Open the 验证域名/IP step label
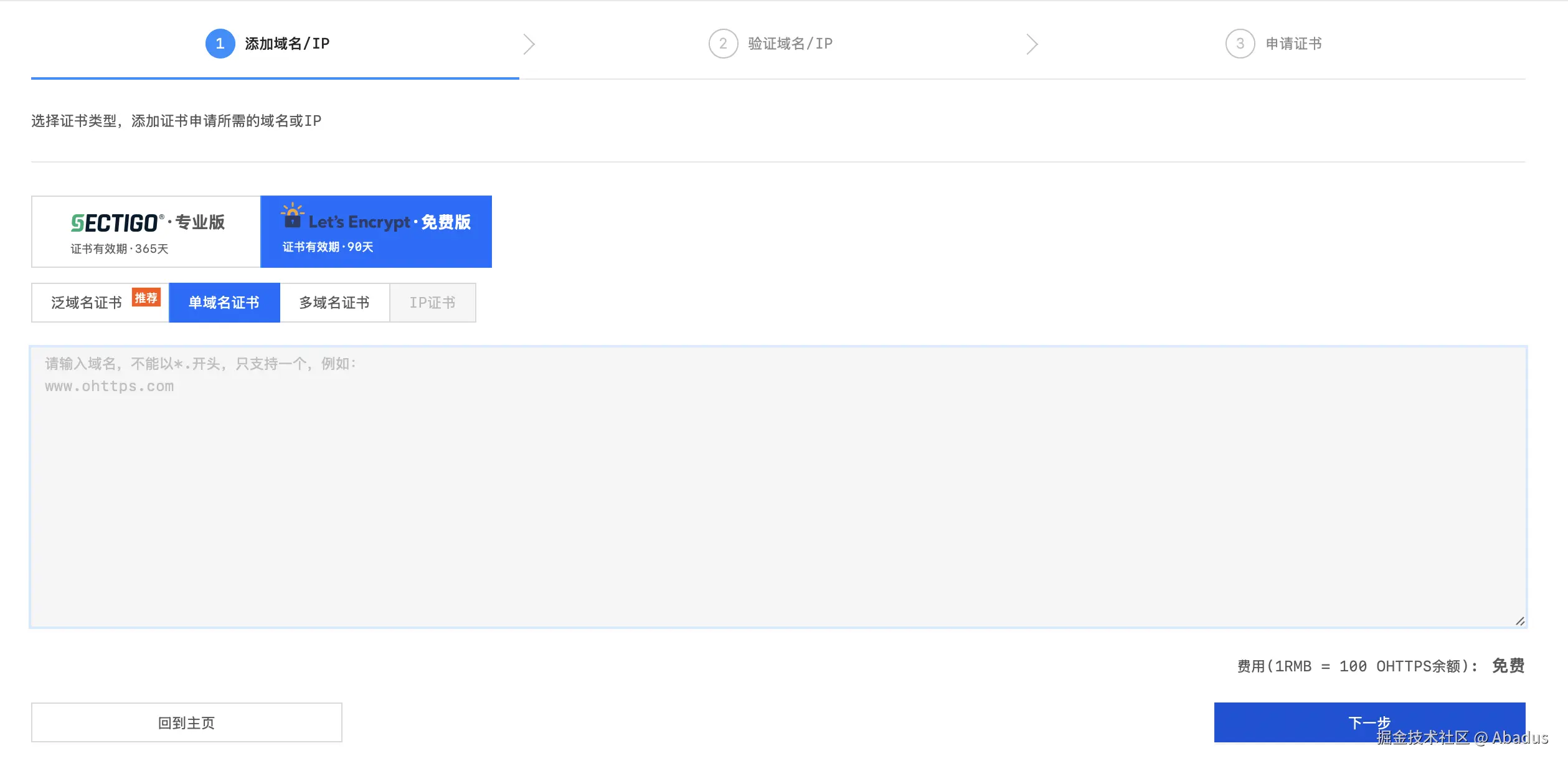This screenshot has height=766, width=1568. pyautogui.click(x=790, y=44)
